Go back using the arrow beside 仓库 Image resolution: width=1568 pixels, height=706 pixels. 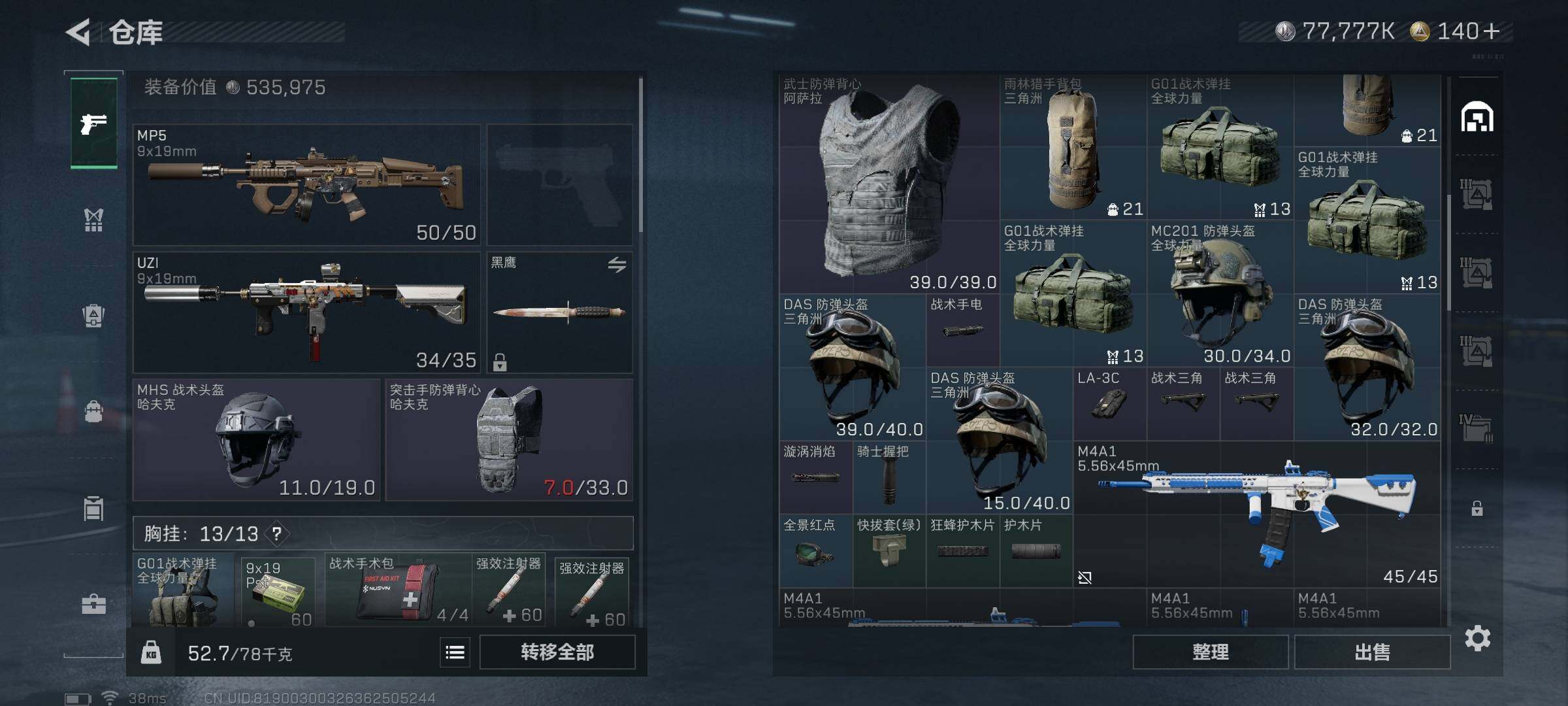(78, 32)
